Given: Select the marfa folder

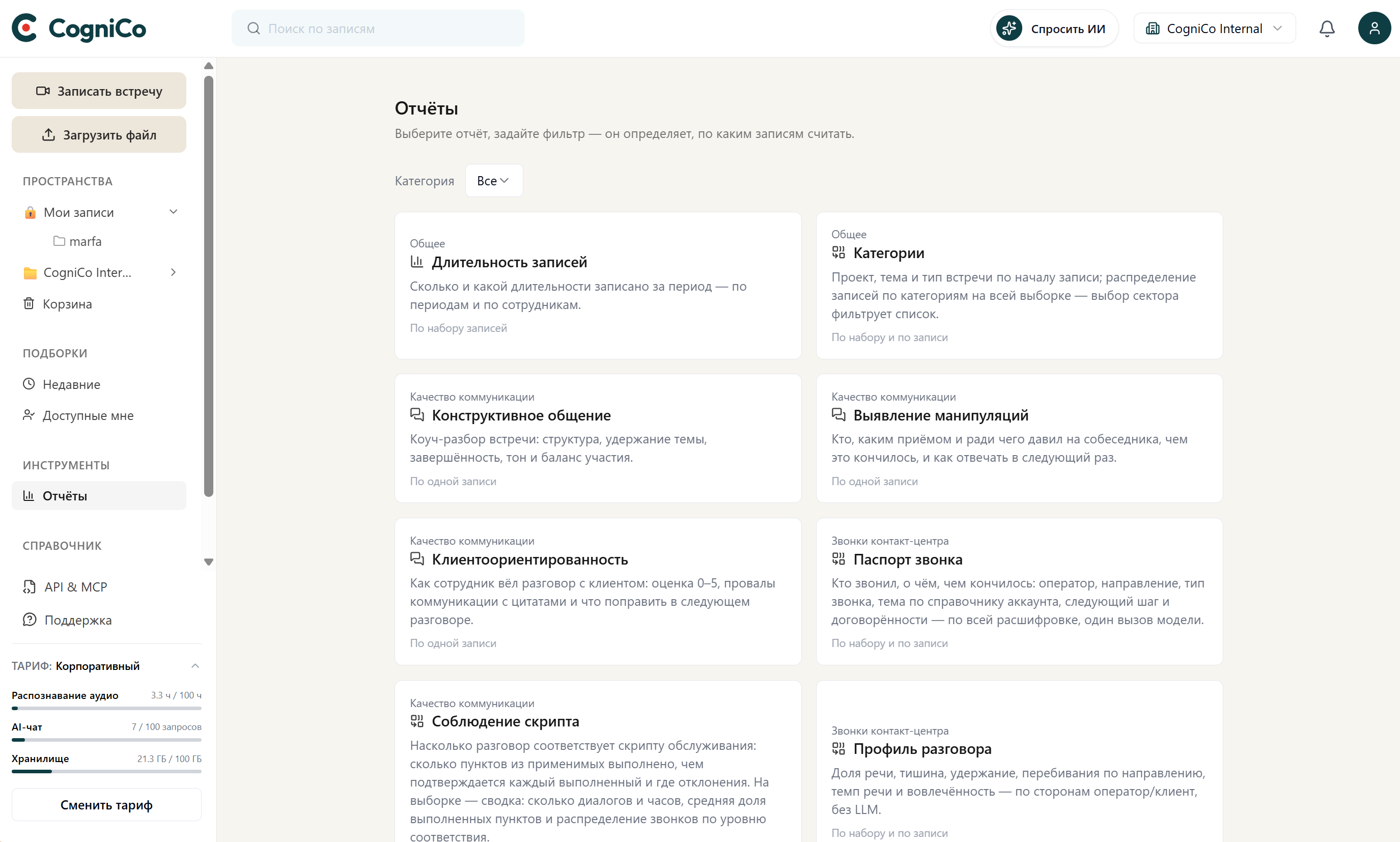Looking at the screenshot, I should (x=78, y=241).
